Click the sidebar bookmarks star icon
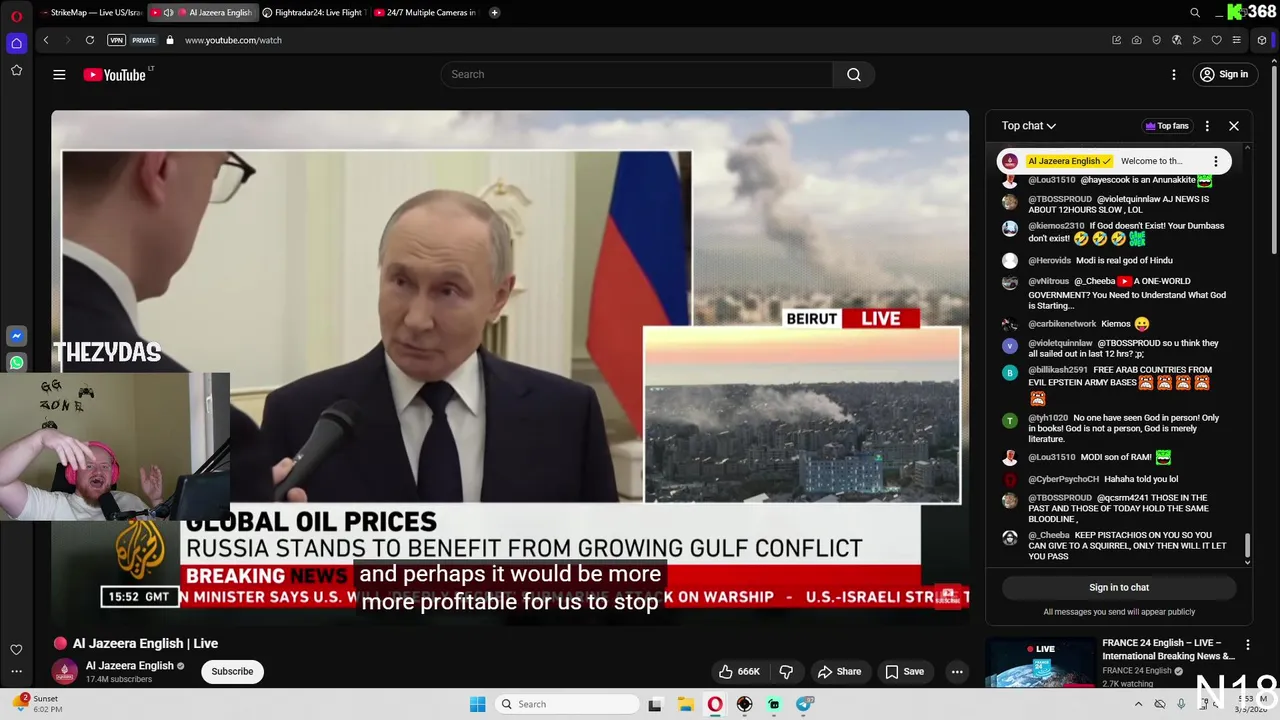The image size is (1280, 720). [16, 70]
